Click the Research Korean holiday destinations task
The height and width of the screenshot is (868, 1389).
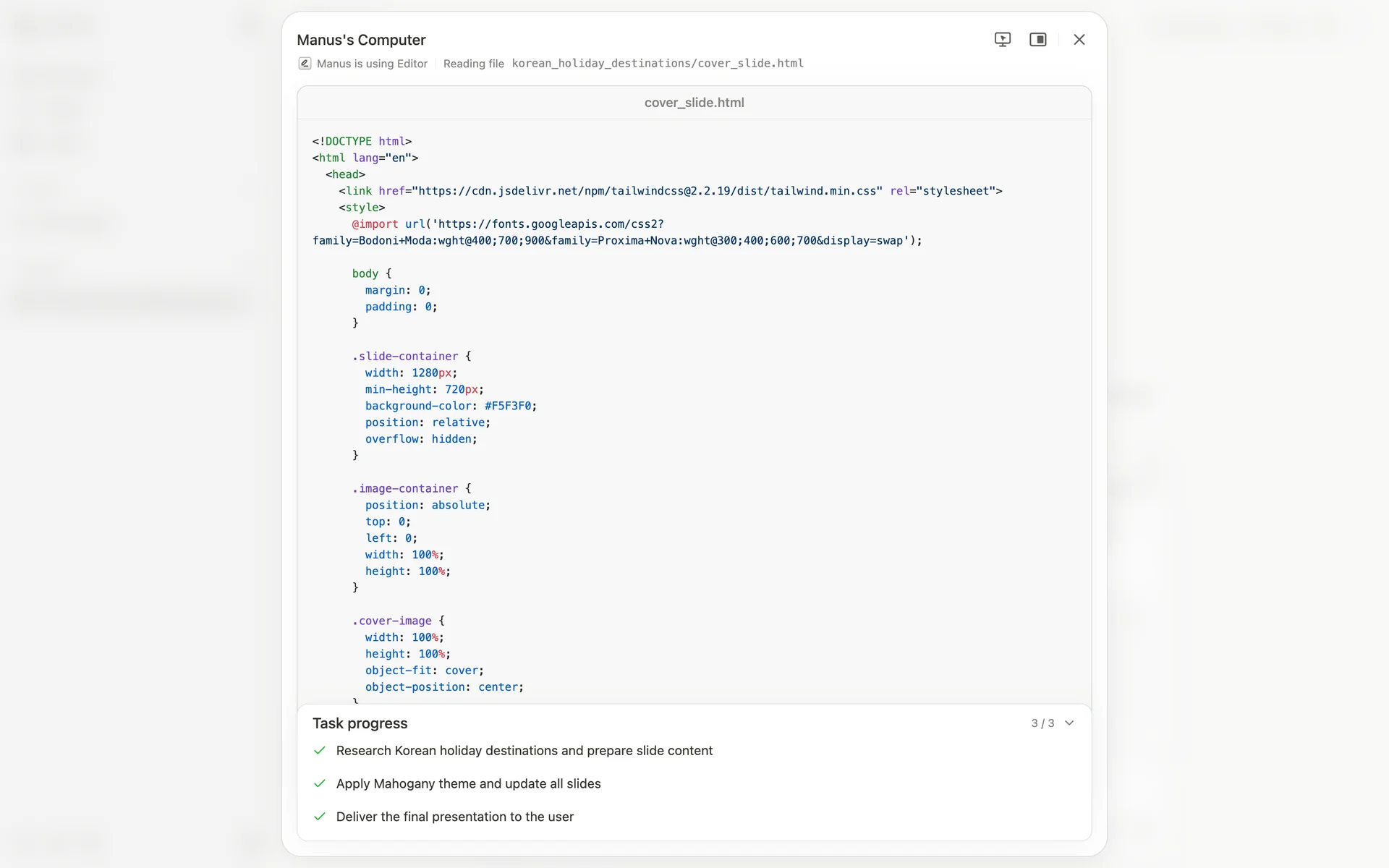coord(524,751)
